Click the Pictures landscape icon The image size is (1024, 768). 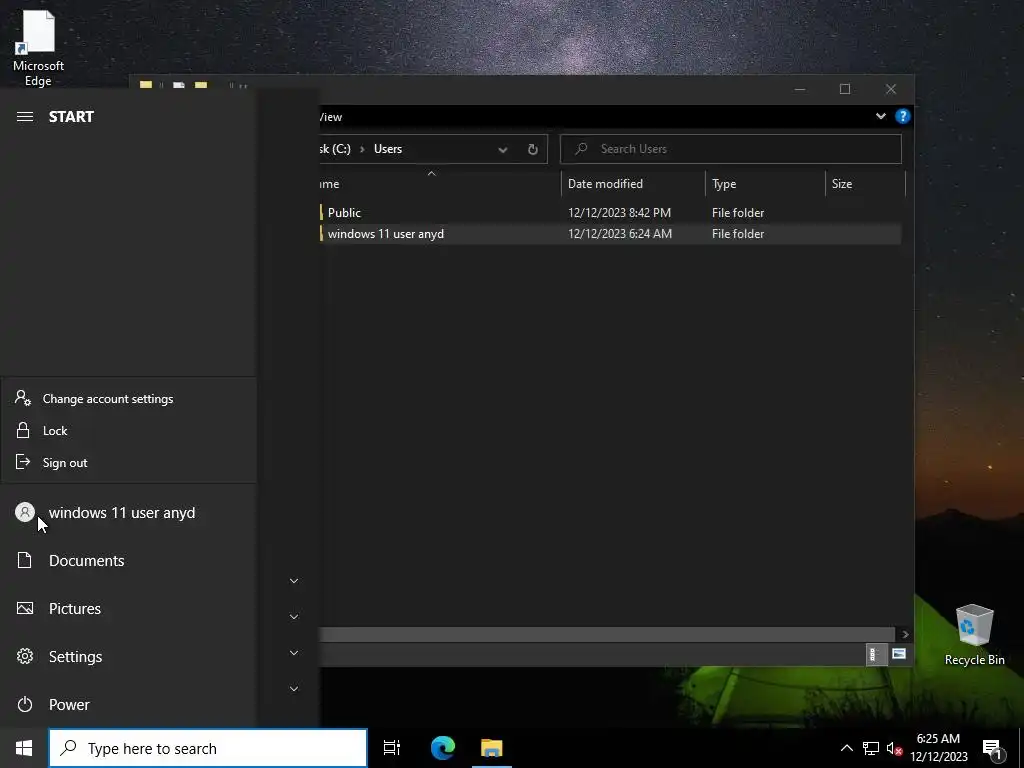tap(25, 608)
